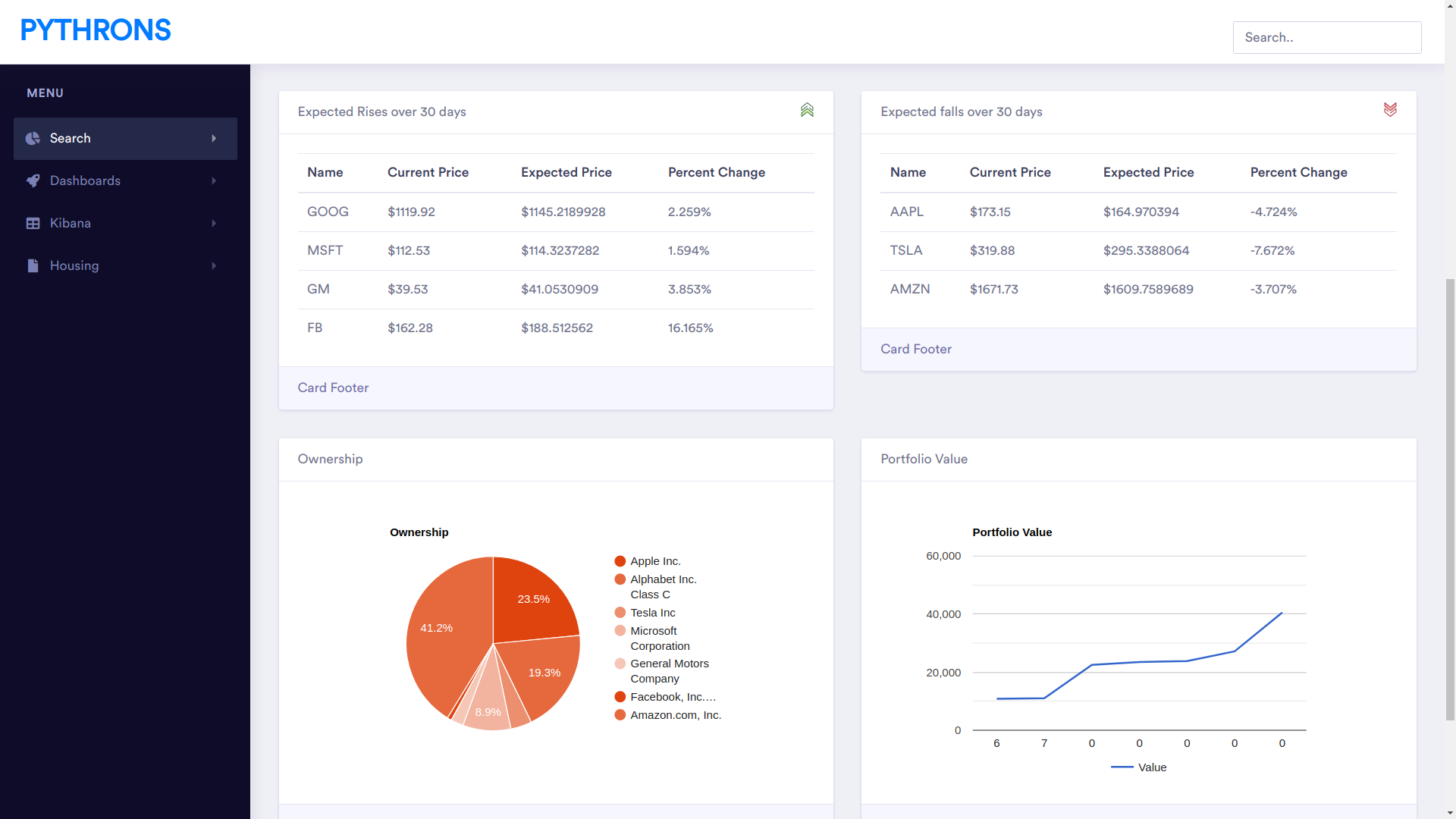Click Card Footer under Expected Rises table
The width and height of the screenshot is (1456, 819).
click(333, 388)
